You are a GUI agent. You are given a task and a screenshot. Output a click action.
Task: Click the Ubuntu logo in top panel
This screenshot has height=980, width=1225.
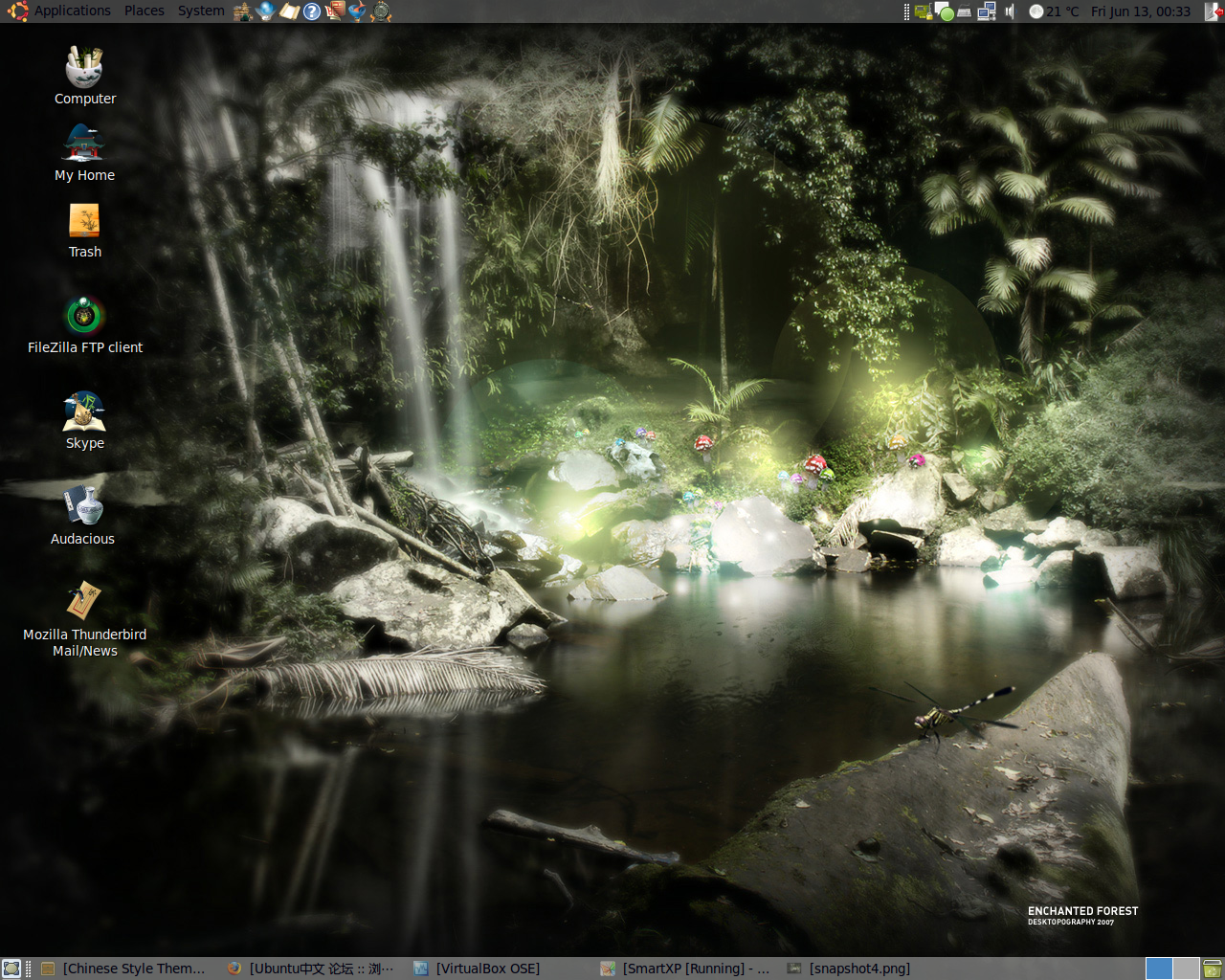17,11
